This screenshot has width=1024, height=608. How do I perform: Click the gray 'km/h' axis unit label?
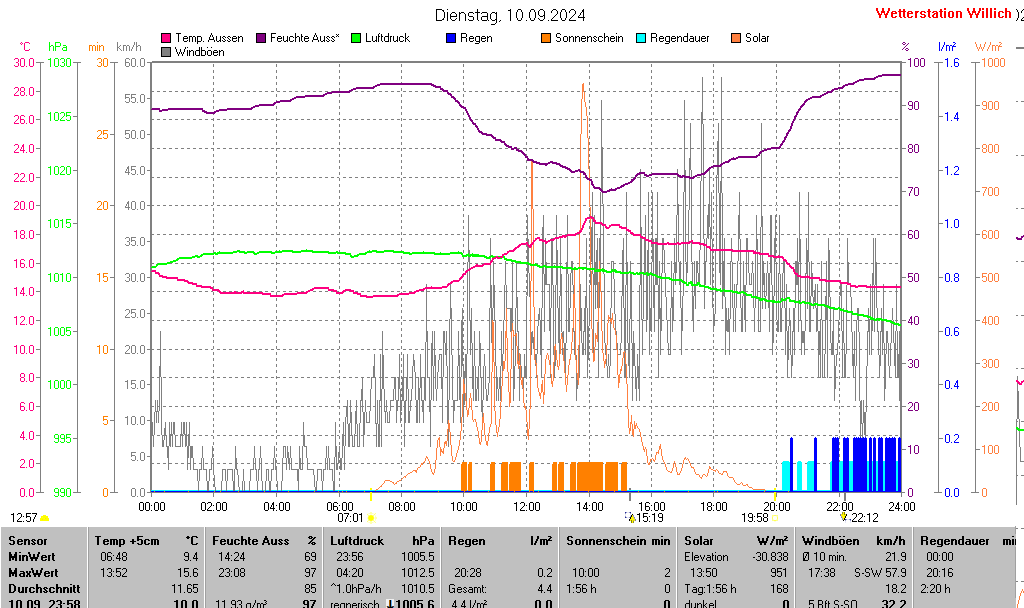click(129, 47)
